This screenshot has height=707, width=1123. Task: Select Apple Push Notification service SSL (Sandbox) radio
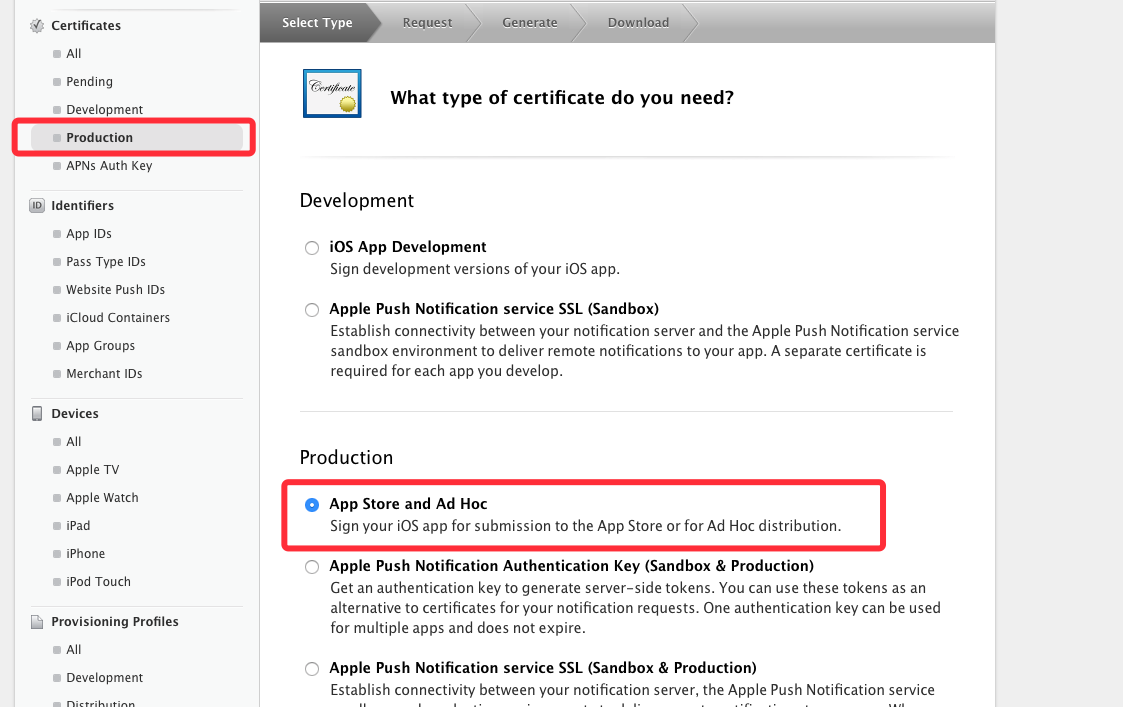312,310
